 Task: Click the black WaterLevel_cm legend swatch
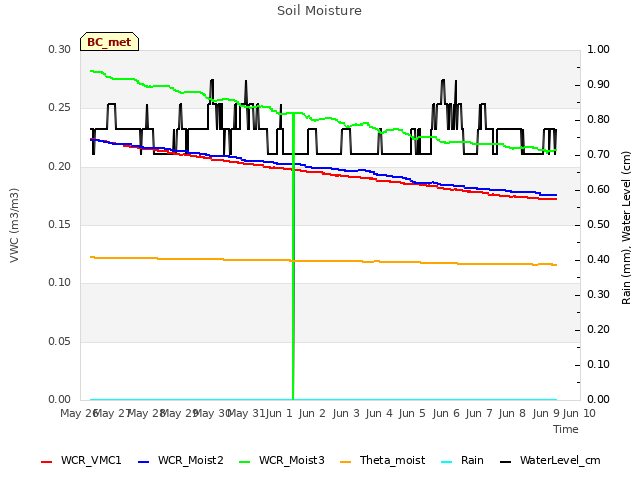point(506,462)
